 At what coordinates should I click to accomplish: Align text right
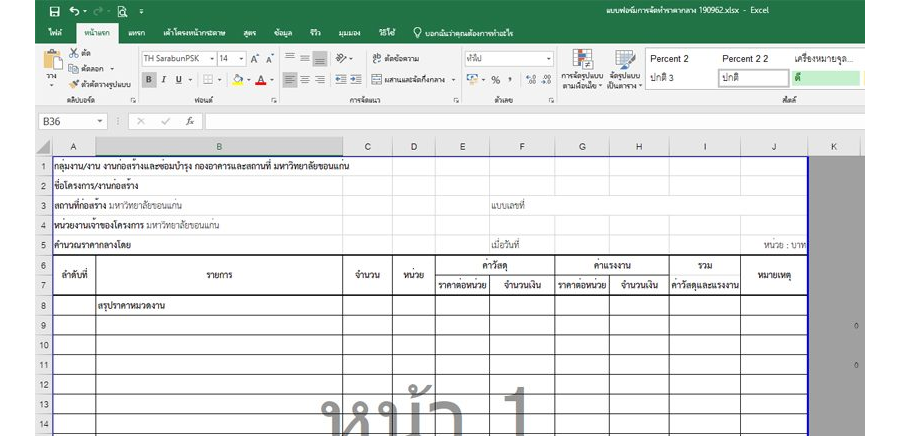(320, 80)
